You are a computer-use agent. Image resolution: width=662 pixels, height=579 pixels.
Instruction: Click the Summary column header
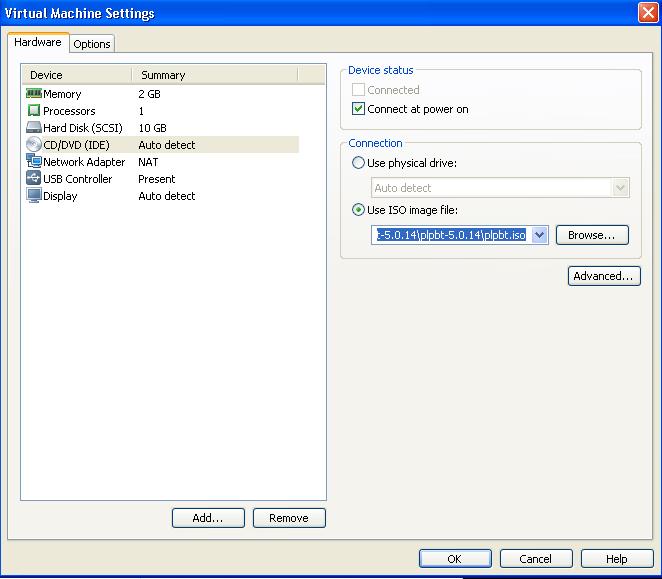pyautogui.click(x=215, y=75)
